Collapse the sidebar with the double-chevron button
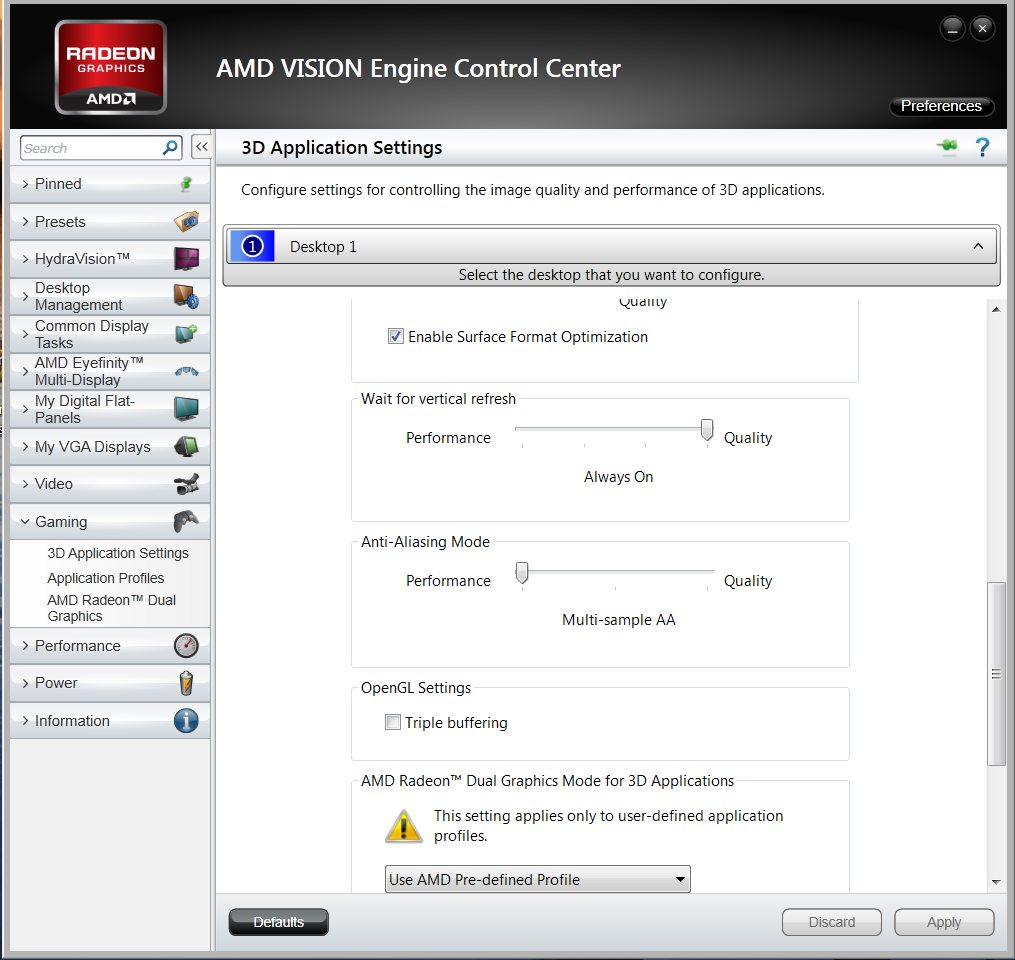The image size is (1015, 960). (x=201, y=147)
